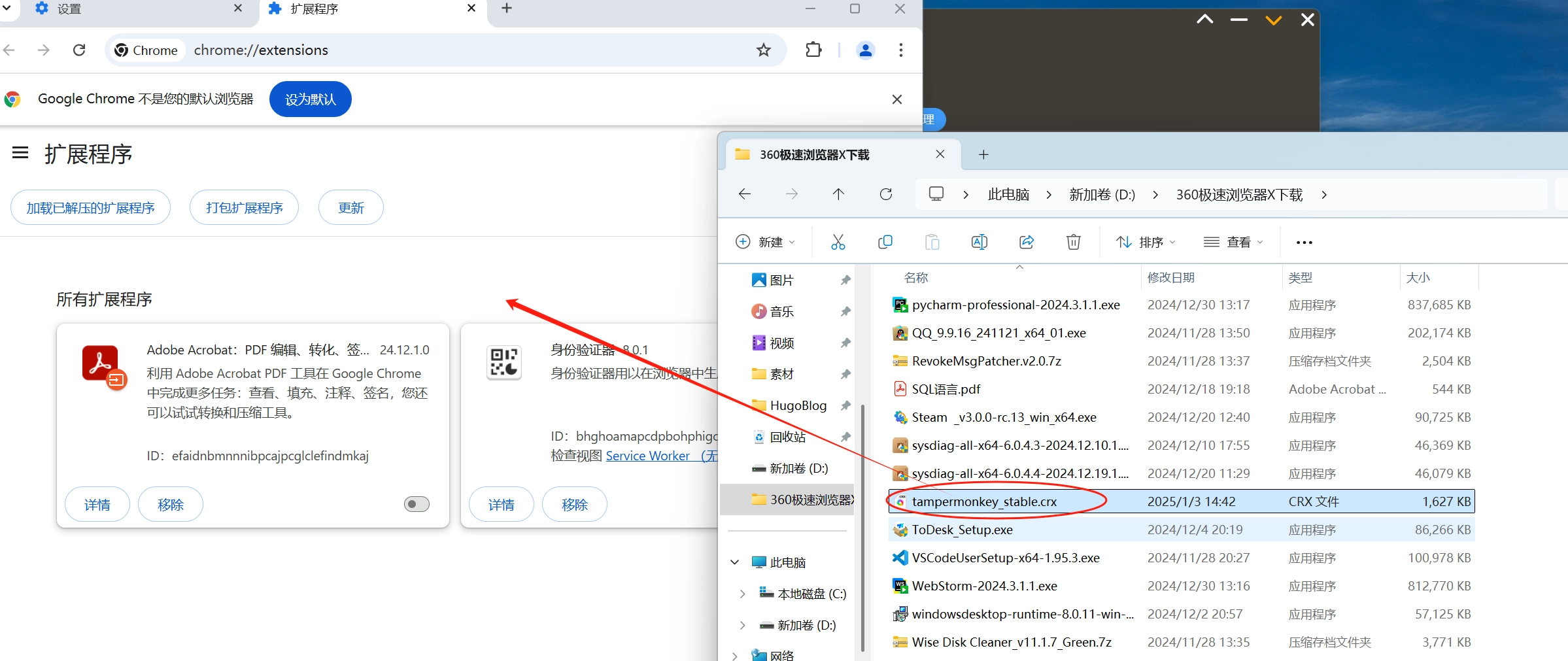
Task: Go back in File Explorer
Action: (745, 194)
